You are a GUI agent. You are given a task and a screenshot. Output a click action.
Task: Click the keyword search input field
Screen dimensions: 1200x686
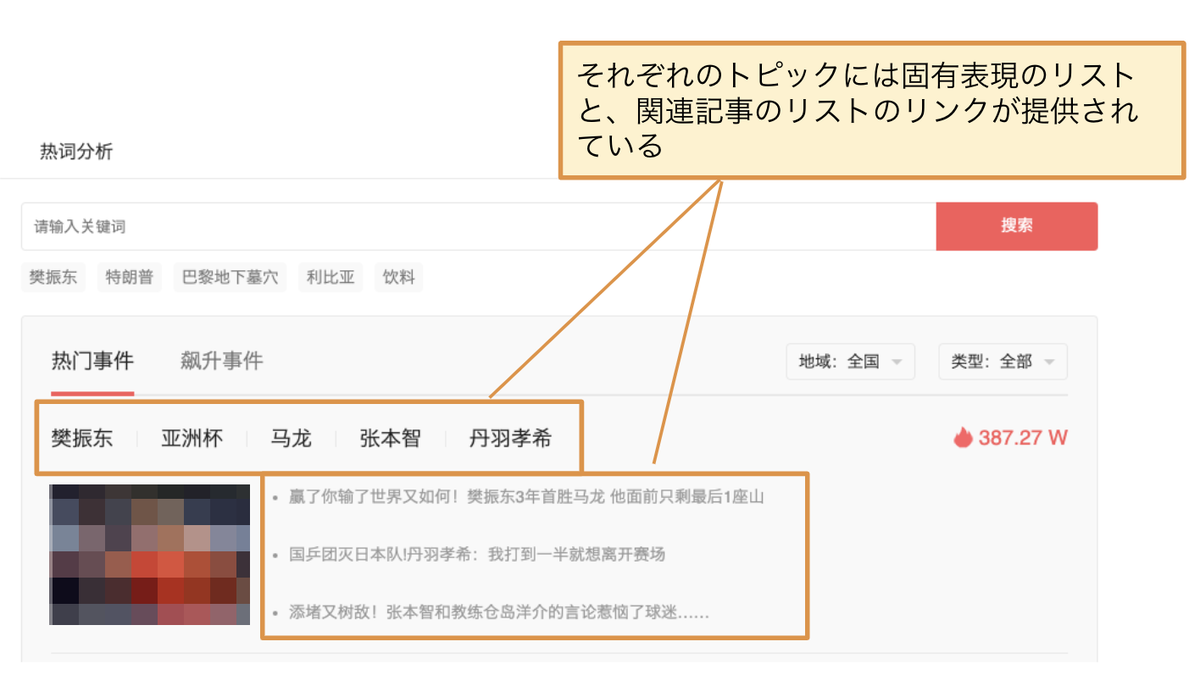click(400, 226)
